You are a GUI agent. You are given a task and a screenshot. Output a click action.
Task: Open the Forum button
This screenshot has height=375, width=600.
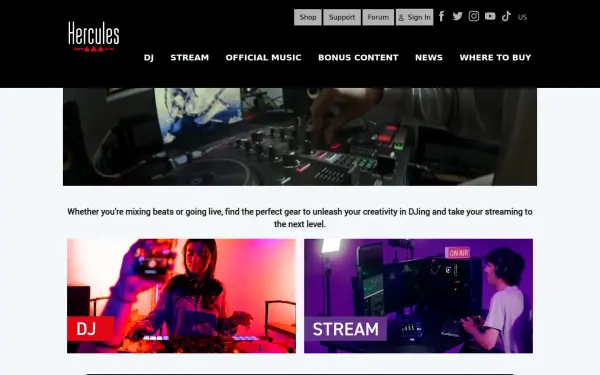(x=378, y=17)
